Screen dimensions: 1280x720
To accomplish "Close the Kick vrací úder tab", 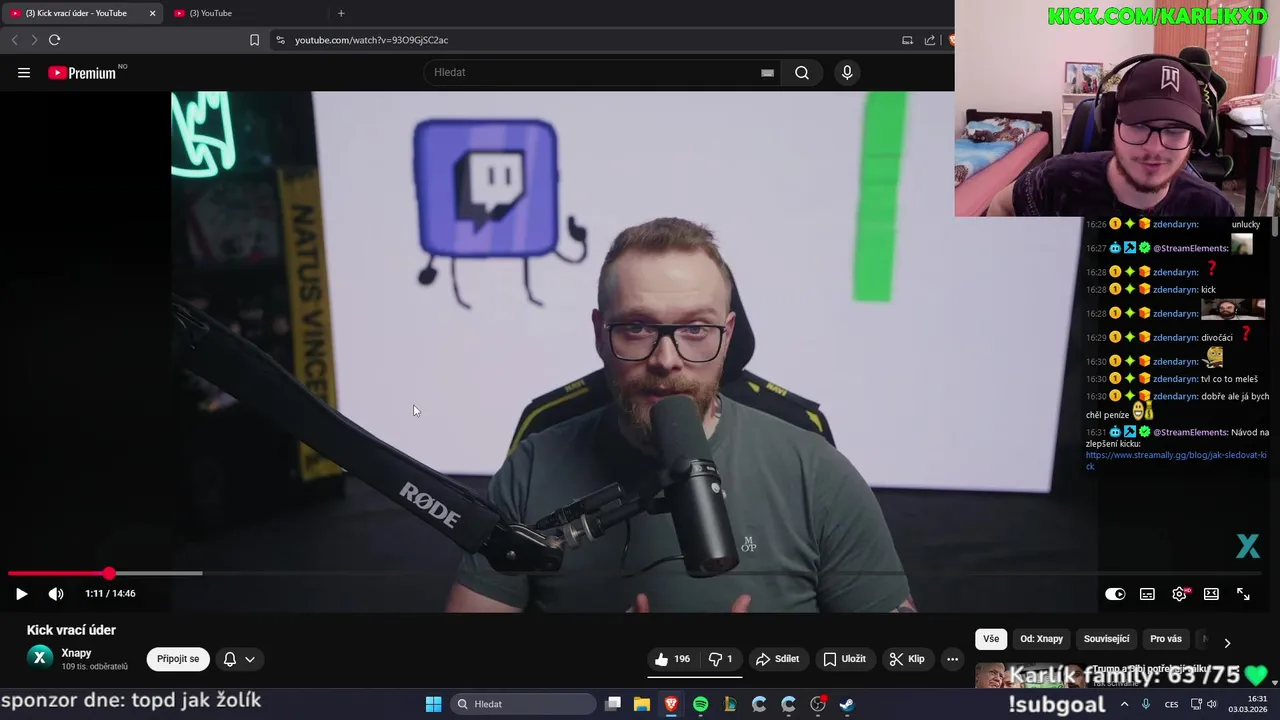I will (152, 13).
